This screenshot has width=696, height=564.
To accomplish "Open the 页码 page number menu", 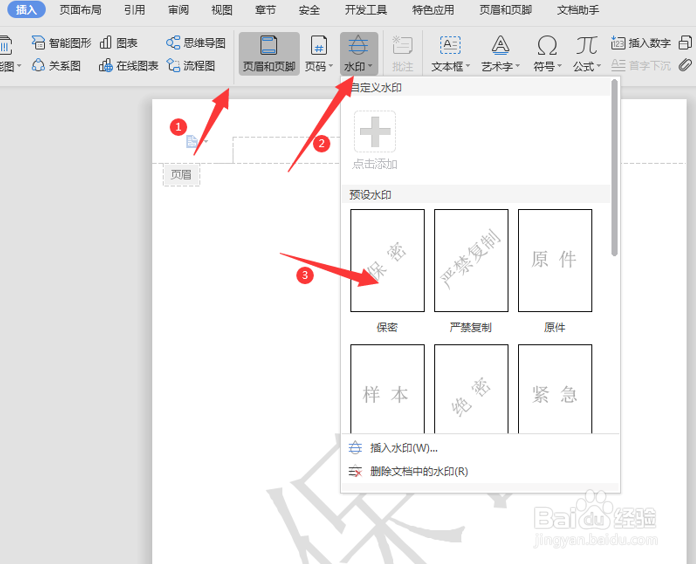I will 318,67.
